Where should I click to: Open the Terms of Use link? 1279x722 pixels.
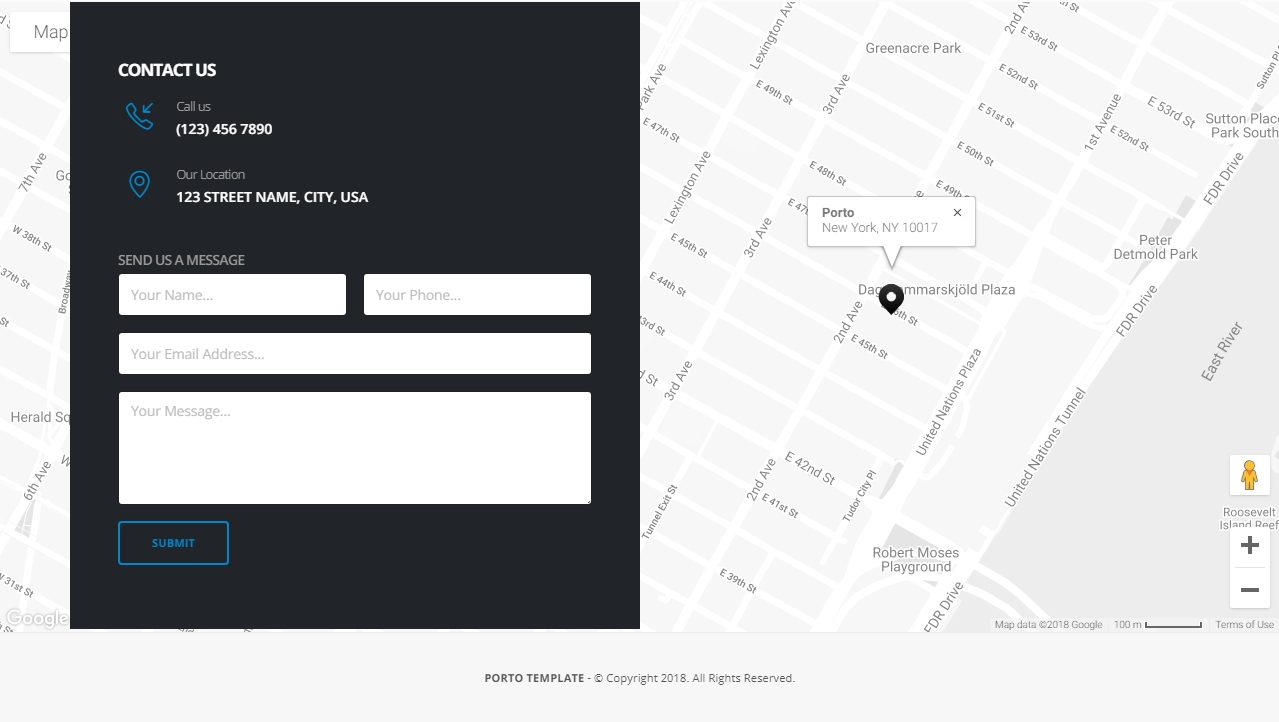(x=1244, y=625)
